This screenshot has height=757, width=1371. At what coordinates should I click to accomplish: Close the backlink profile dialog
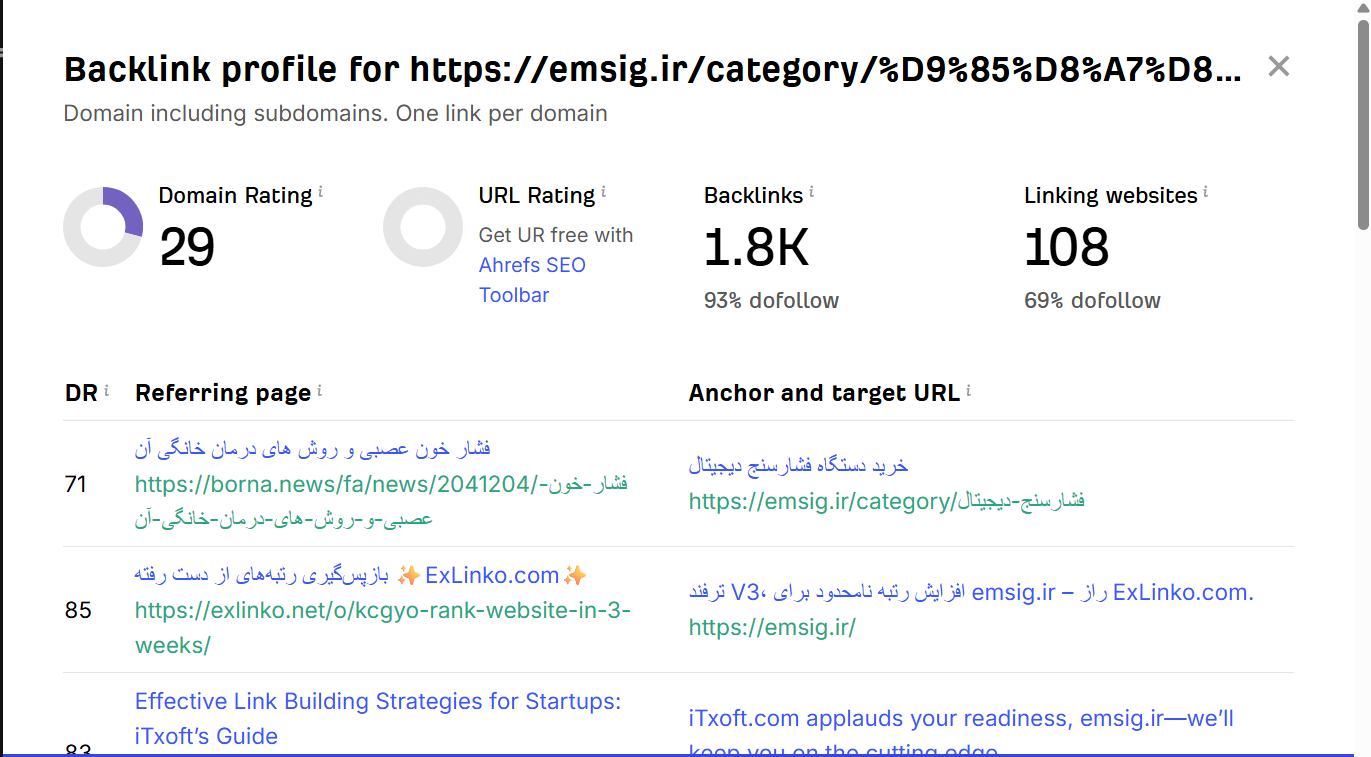click(x=1278, y=67)
